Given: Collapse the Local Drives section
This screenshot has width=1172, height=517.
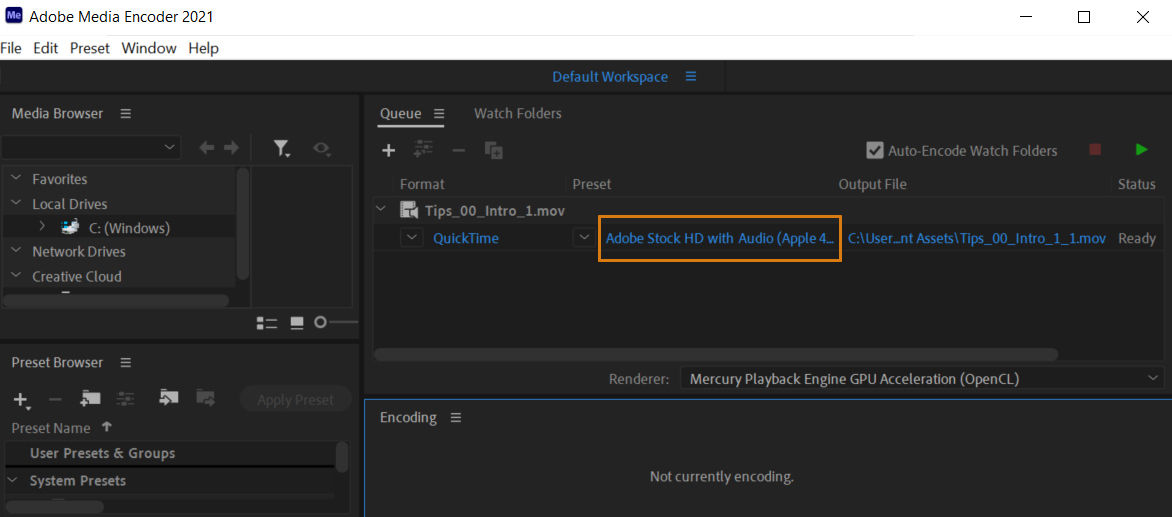Looking at the screenshot, I should (x=16, y=203).
